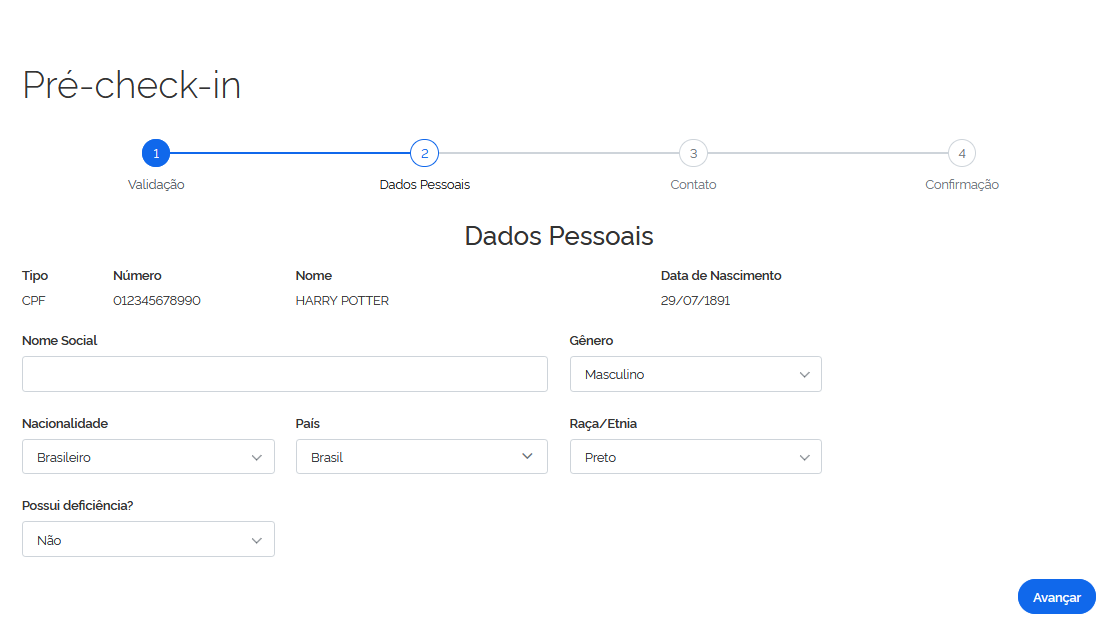The image size is (1119, 628).
Task: Open the Raça/Etnia dropdown showing Preto
Action: tap(696, 457)
